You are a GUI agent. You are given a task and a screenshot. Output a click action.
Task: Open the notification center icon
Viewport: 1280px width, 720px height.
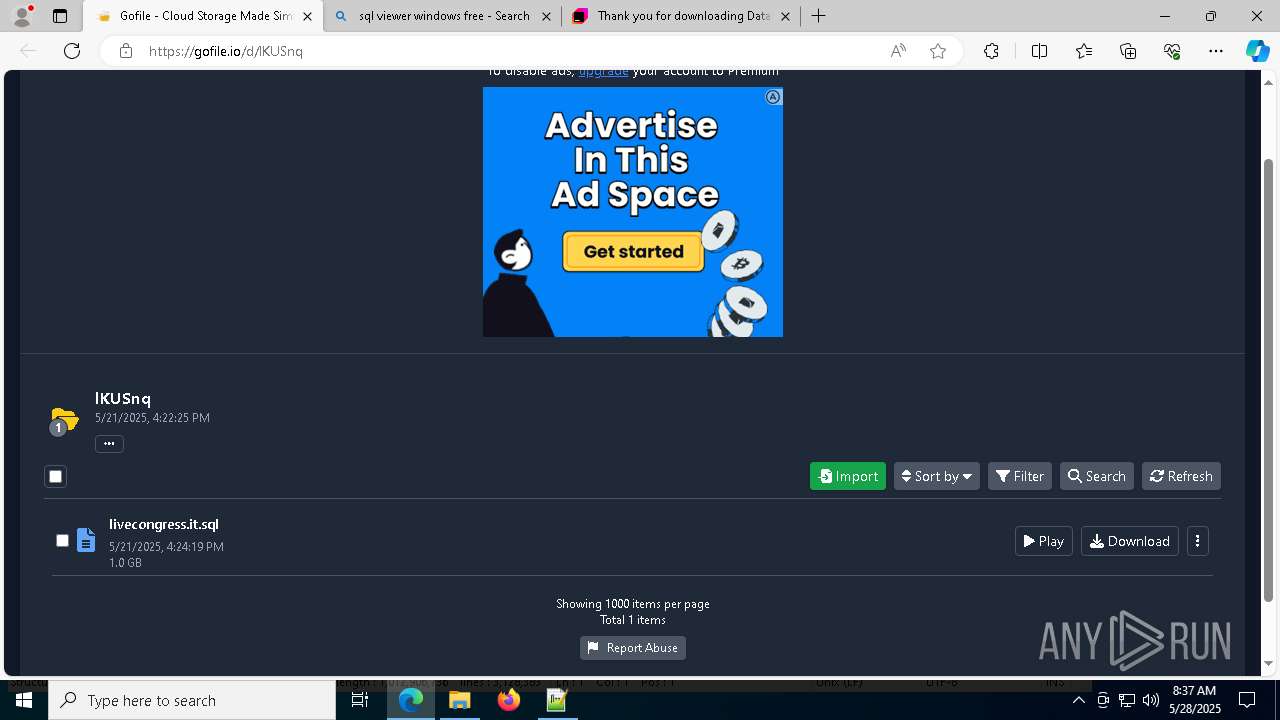pyautogui.click(x=1247, y=700)
